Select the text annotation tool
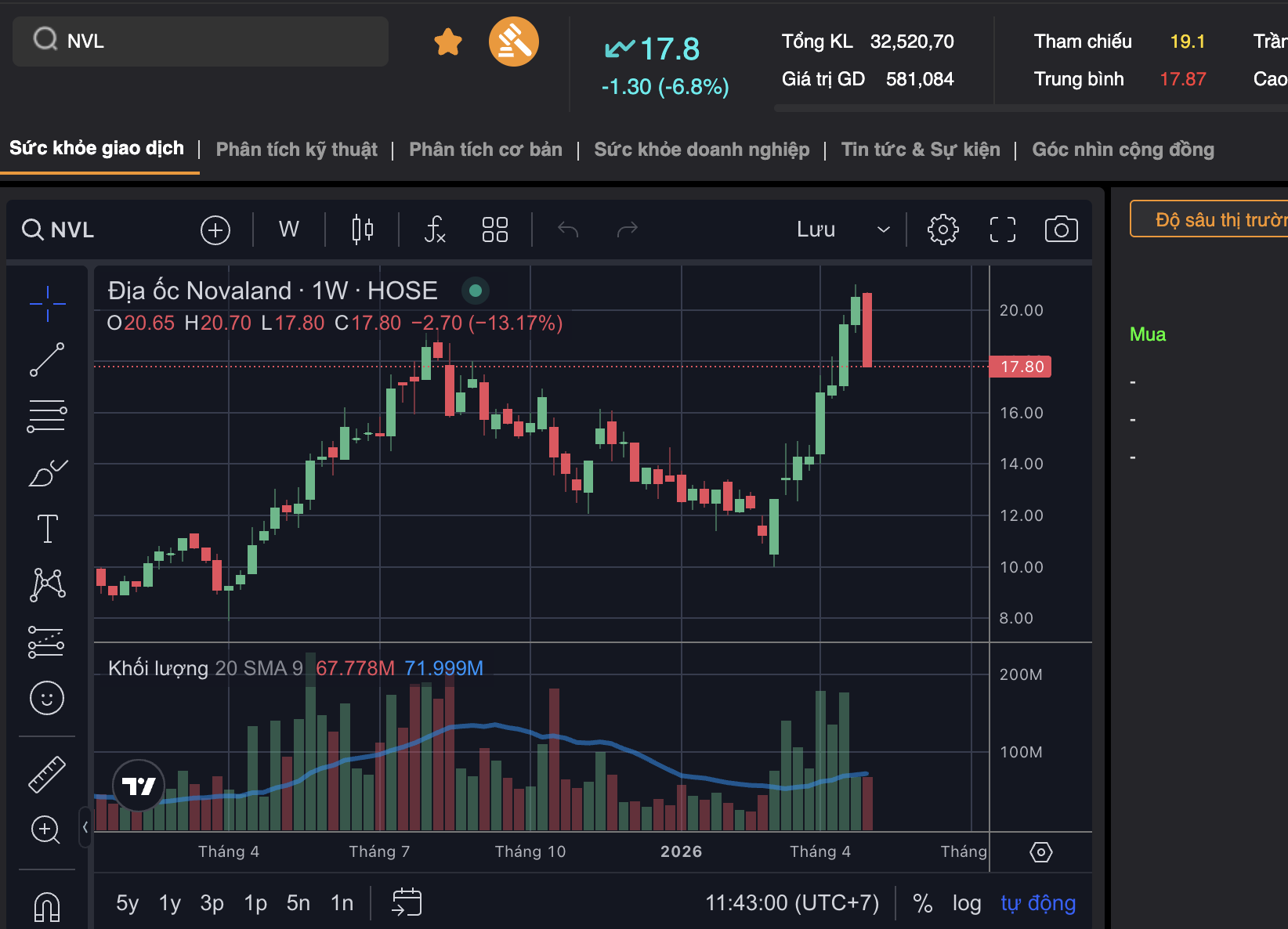Viewport: 1288px width, 929px height. (47, 529)
